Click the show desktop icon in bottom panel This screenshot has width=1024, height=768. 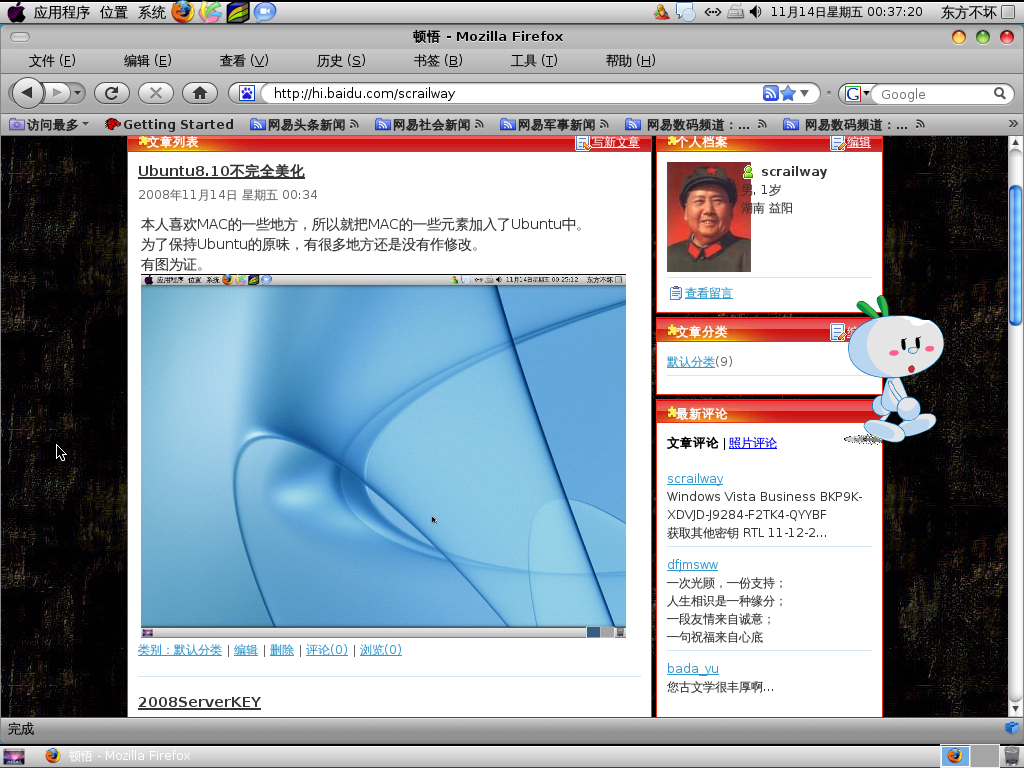[14, 756]
